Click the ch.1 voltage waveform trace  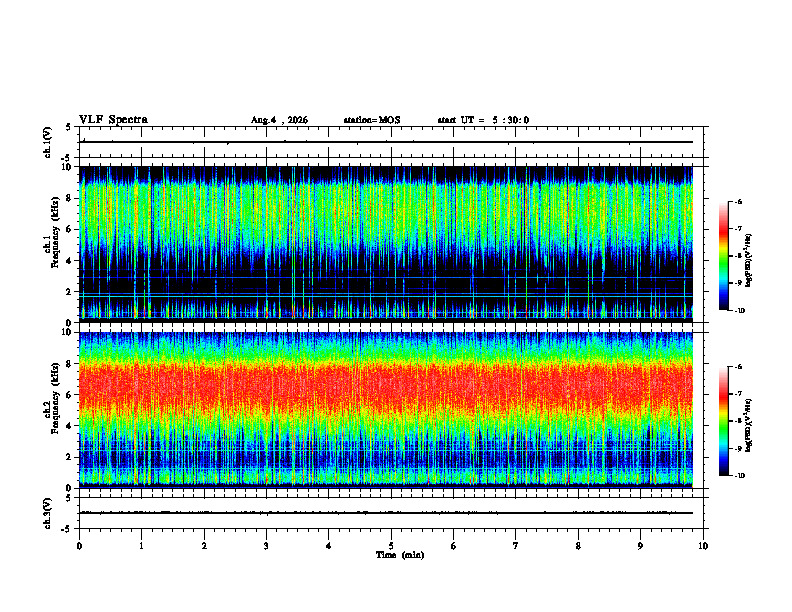(x=386, y=142)
